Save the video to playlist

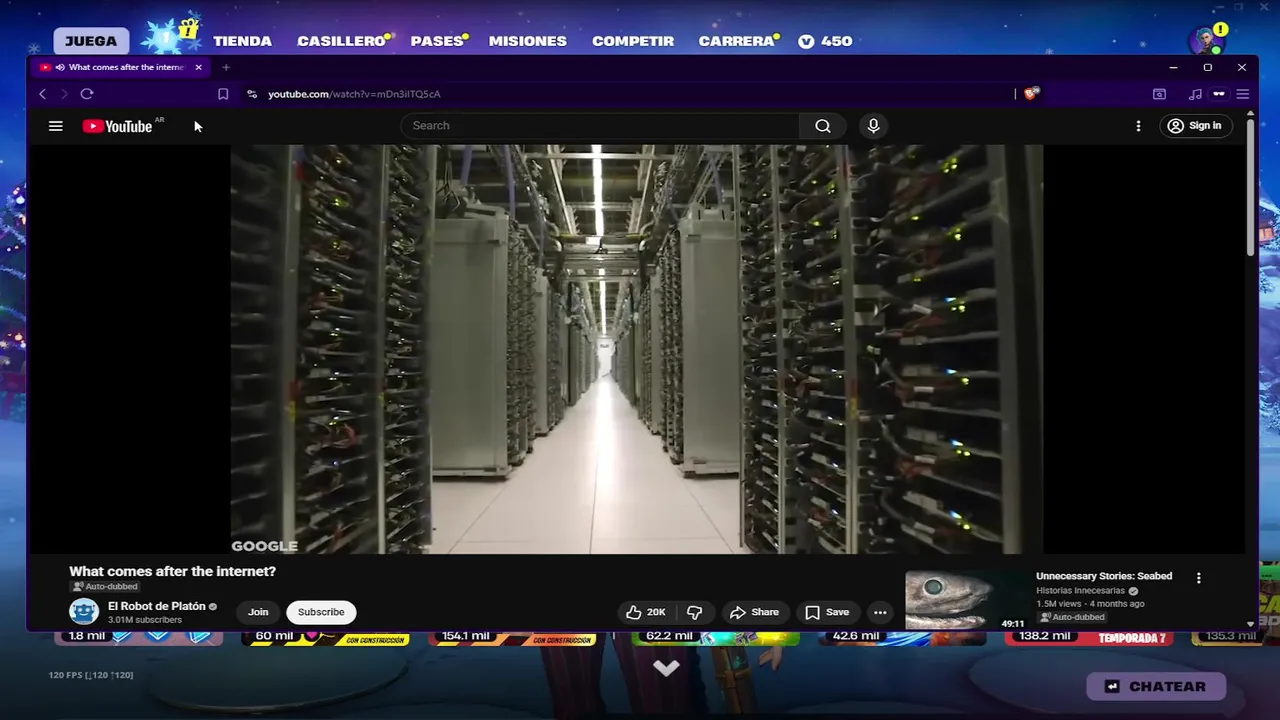coord(827,612)
